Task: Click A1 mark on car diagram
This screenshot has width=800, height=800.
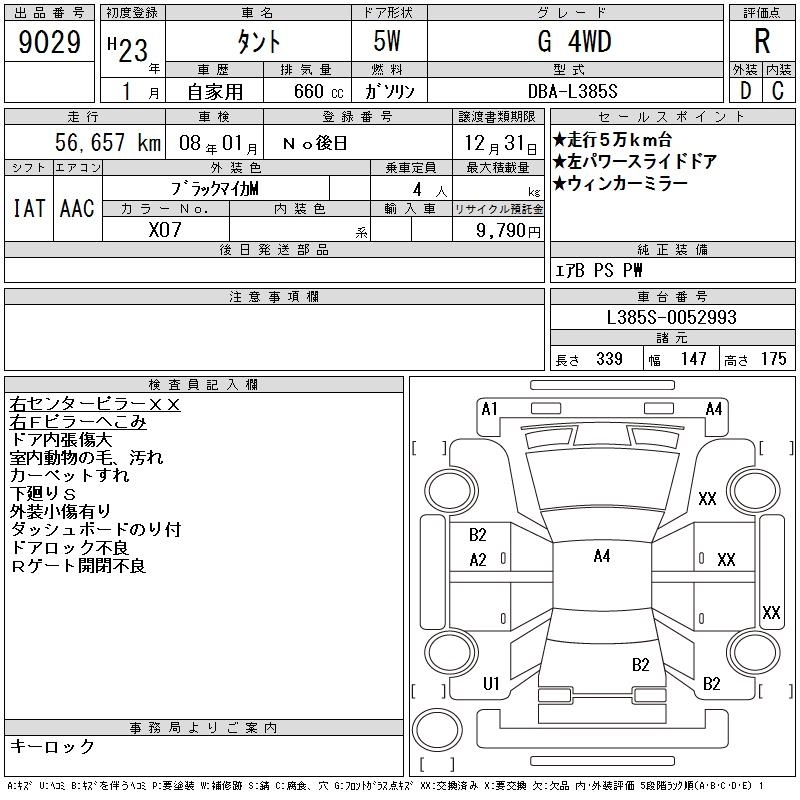Action: 489,409
